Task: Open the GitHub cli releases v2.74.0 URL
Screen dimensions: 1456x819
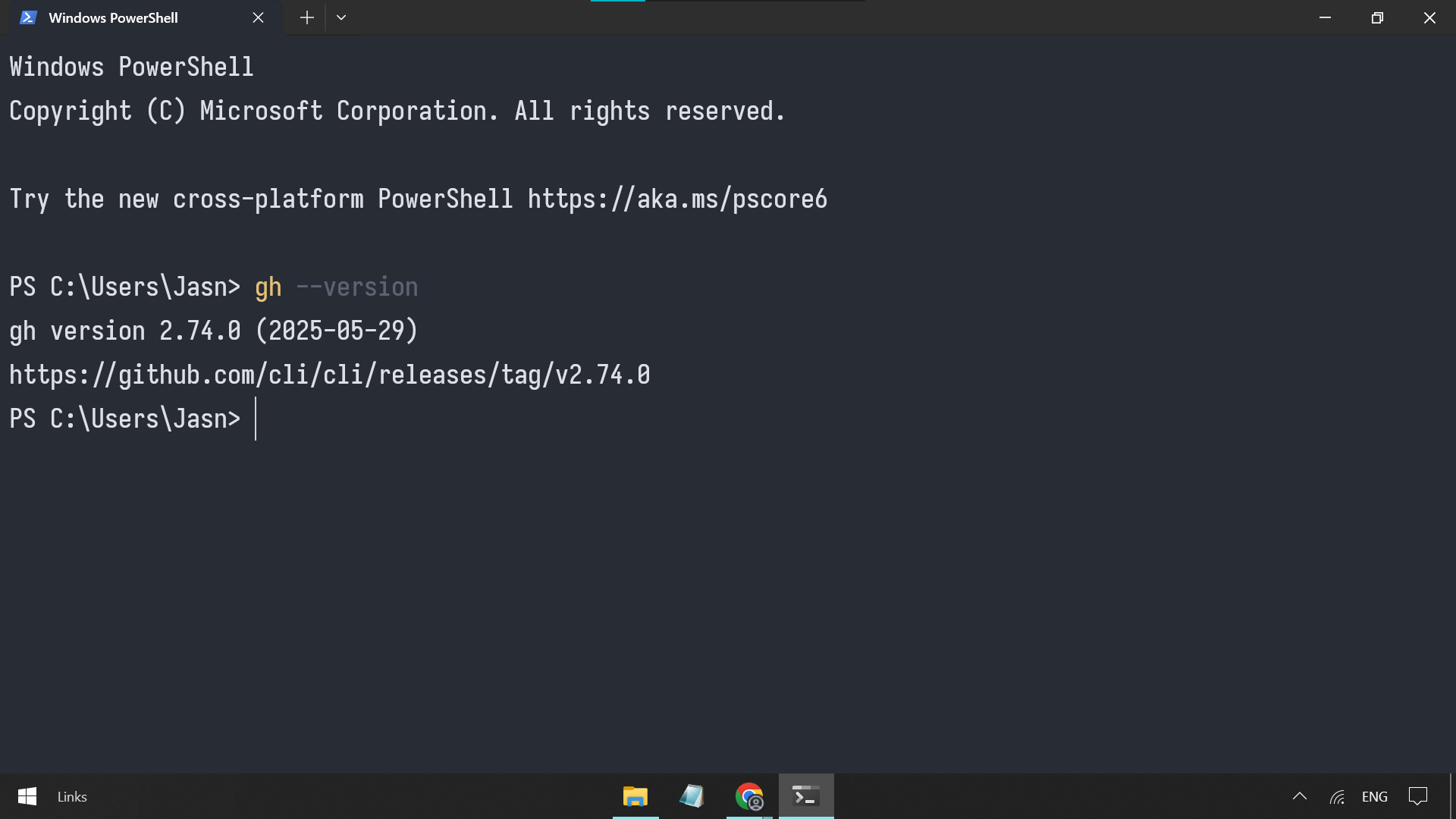Action: point(330,375)
